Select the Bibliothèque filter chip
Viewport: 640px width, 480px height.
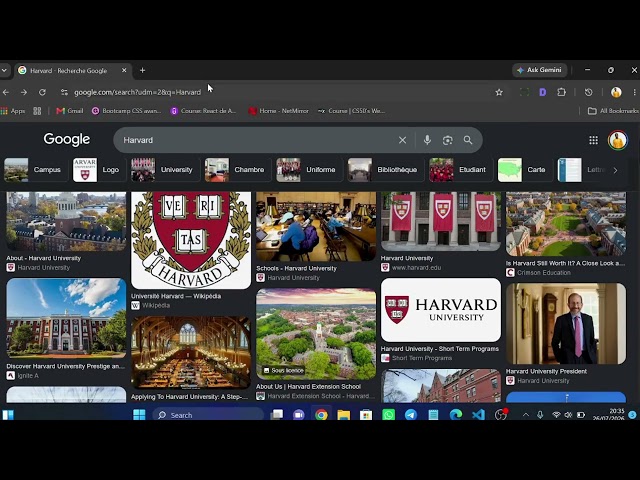coord(385,170)
